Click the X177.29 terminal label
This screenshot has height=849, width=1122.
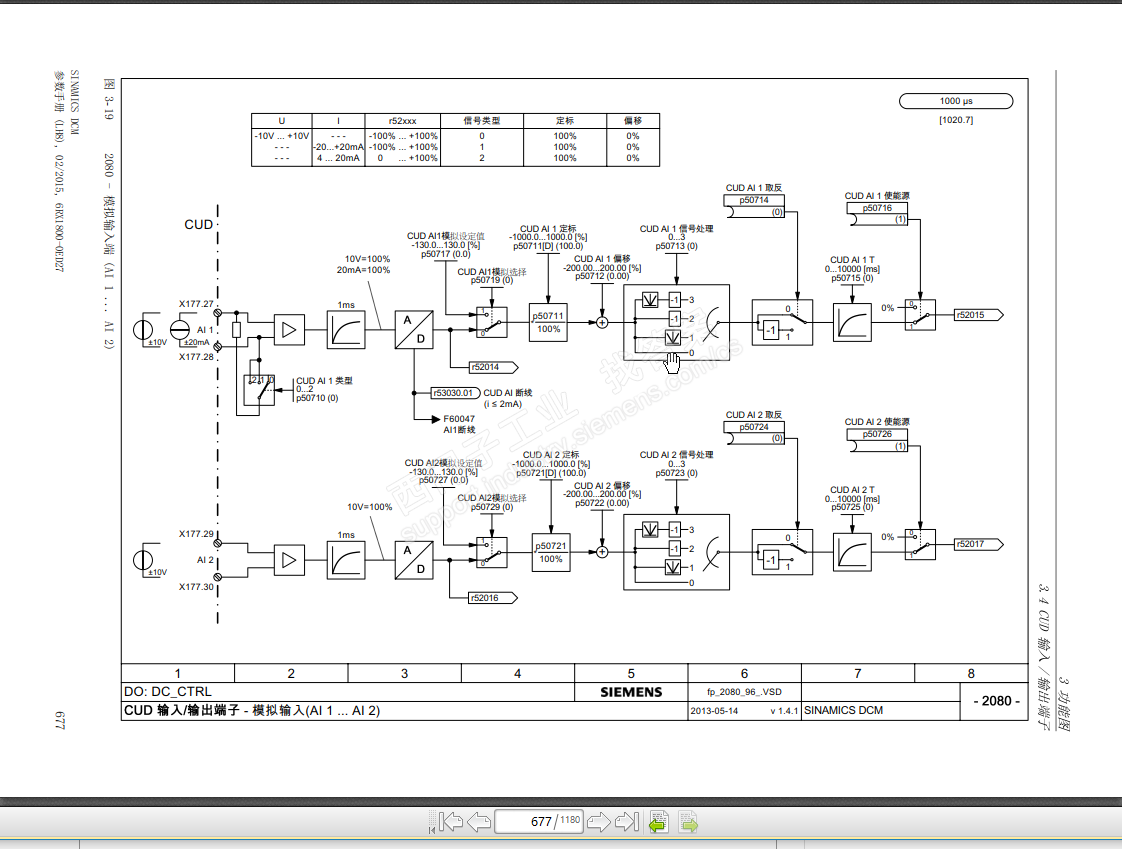[x=196, y=534]
